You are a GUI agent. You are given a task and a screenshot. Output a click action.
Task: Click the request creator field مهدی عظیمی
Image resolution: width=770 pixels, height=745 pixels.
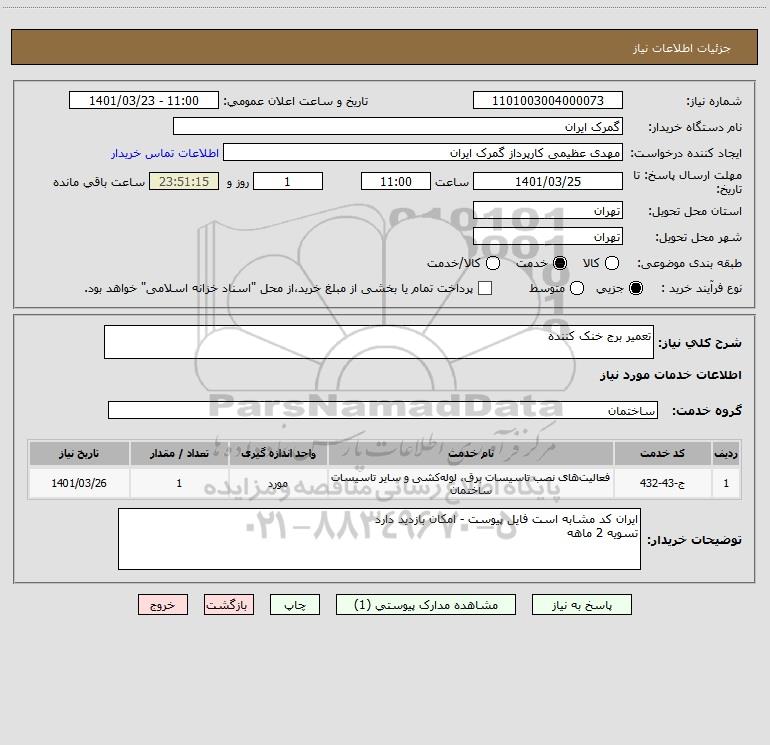point(423,152)
